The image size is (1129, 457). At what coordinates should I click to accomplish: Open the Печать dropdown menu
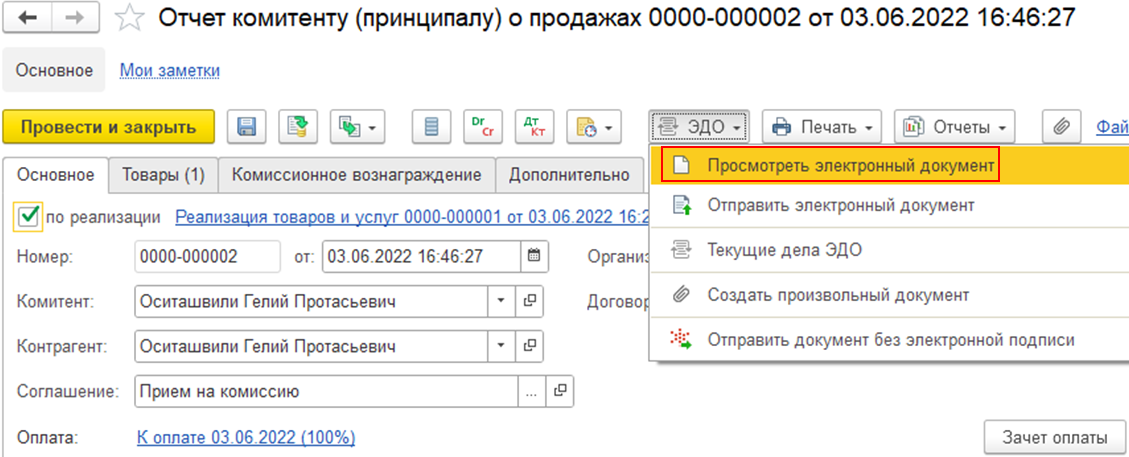click(x=822, y=127)
